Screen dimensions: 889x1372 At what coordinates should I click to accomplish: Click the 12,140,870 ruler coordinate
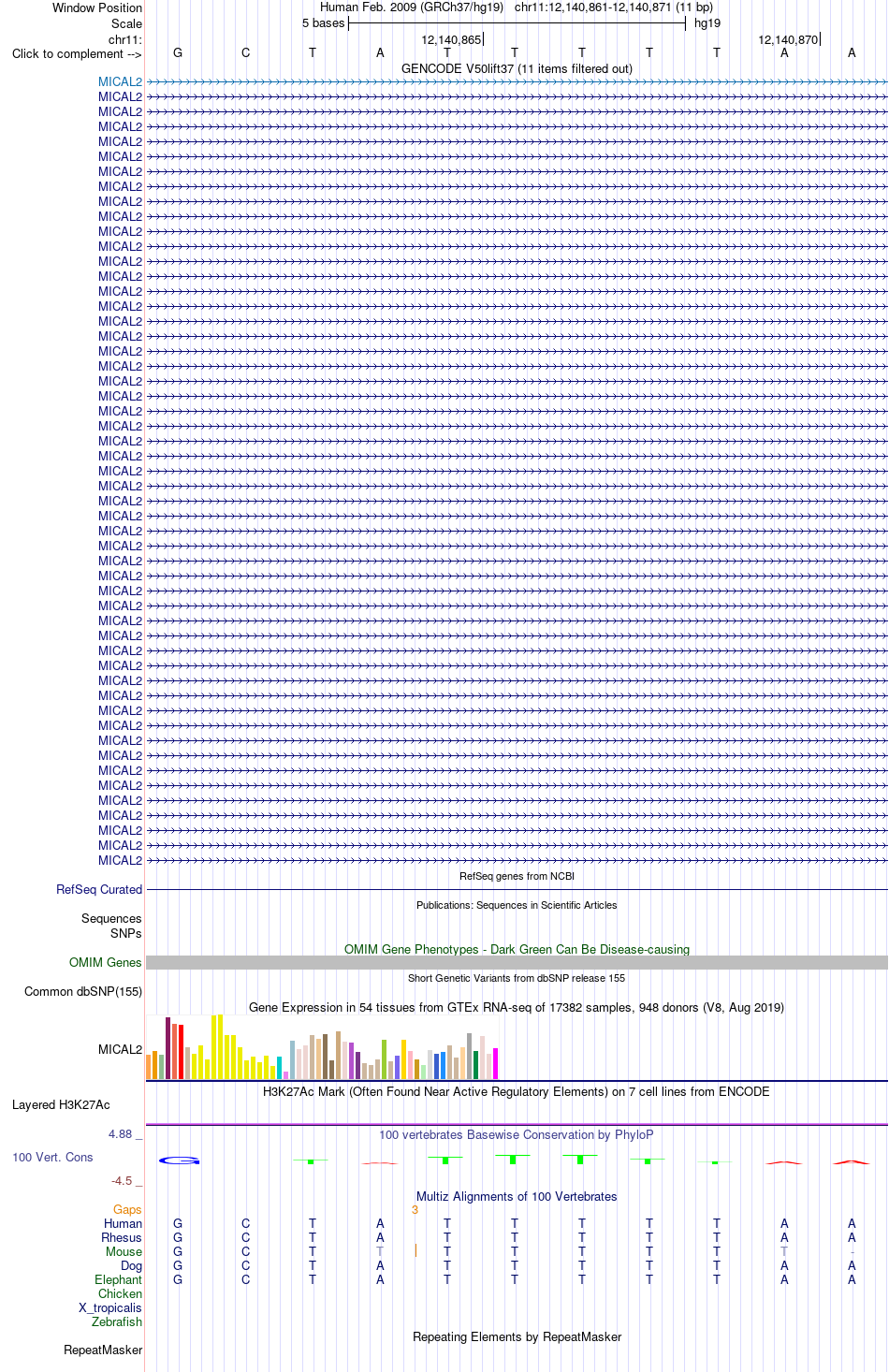788,39
